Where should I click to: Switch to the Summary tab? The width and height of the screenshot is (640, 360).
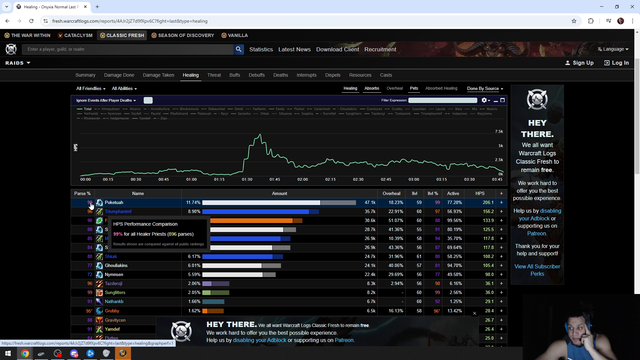coord(85,75)
